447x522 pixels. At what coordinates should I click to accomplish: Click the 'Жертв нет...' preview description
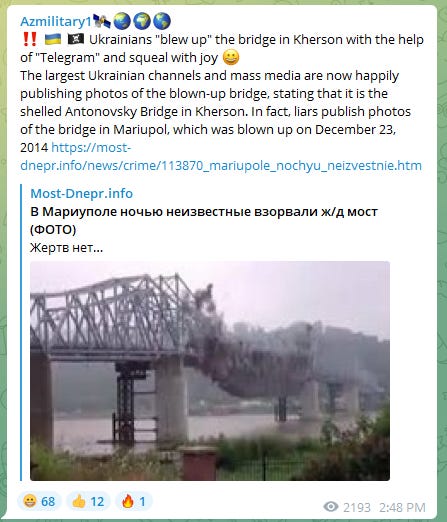[x=67, y=248]
